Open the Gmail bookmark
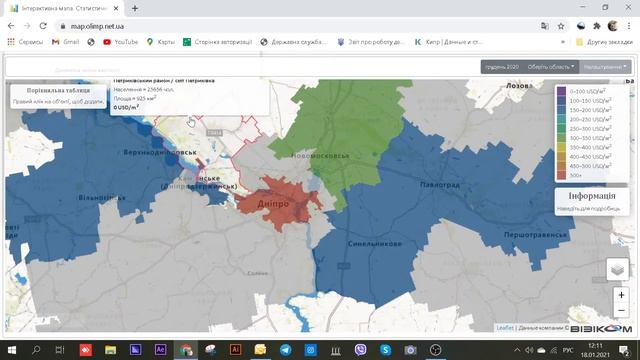The height and width of the screenshot is (360, 640). pos(65,42)
